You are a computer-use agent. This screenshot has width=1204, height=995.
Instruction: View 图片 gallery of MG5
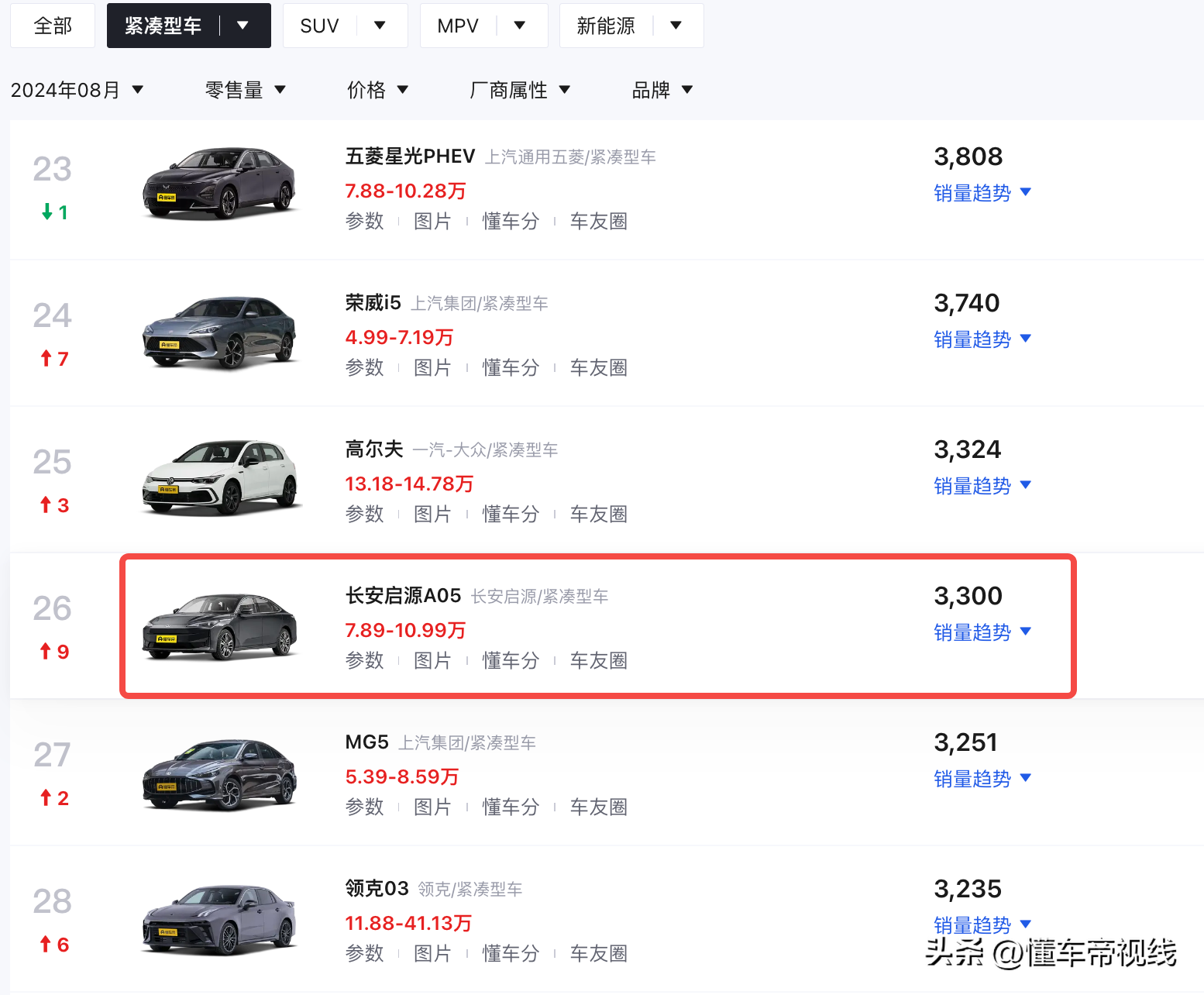coord(433,807)
